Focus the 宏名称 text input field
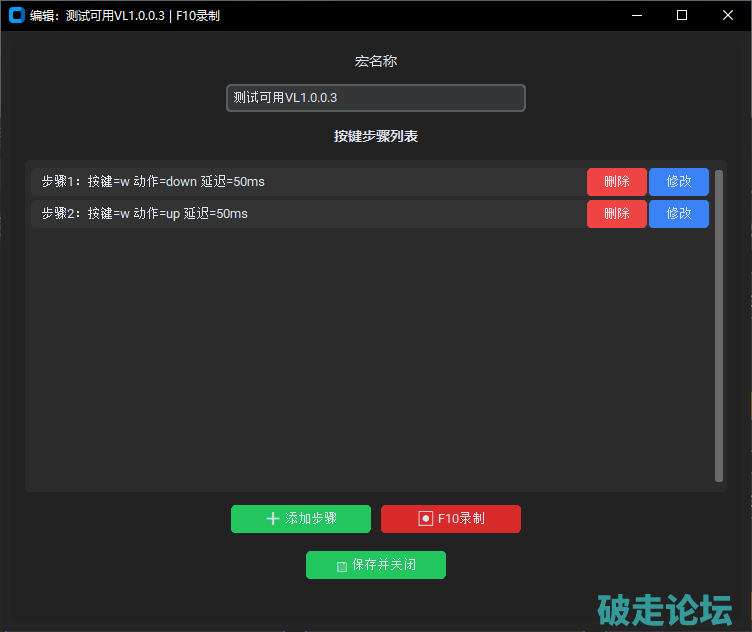 (375, 98)
